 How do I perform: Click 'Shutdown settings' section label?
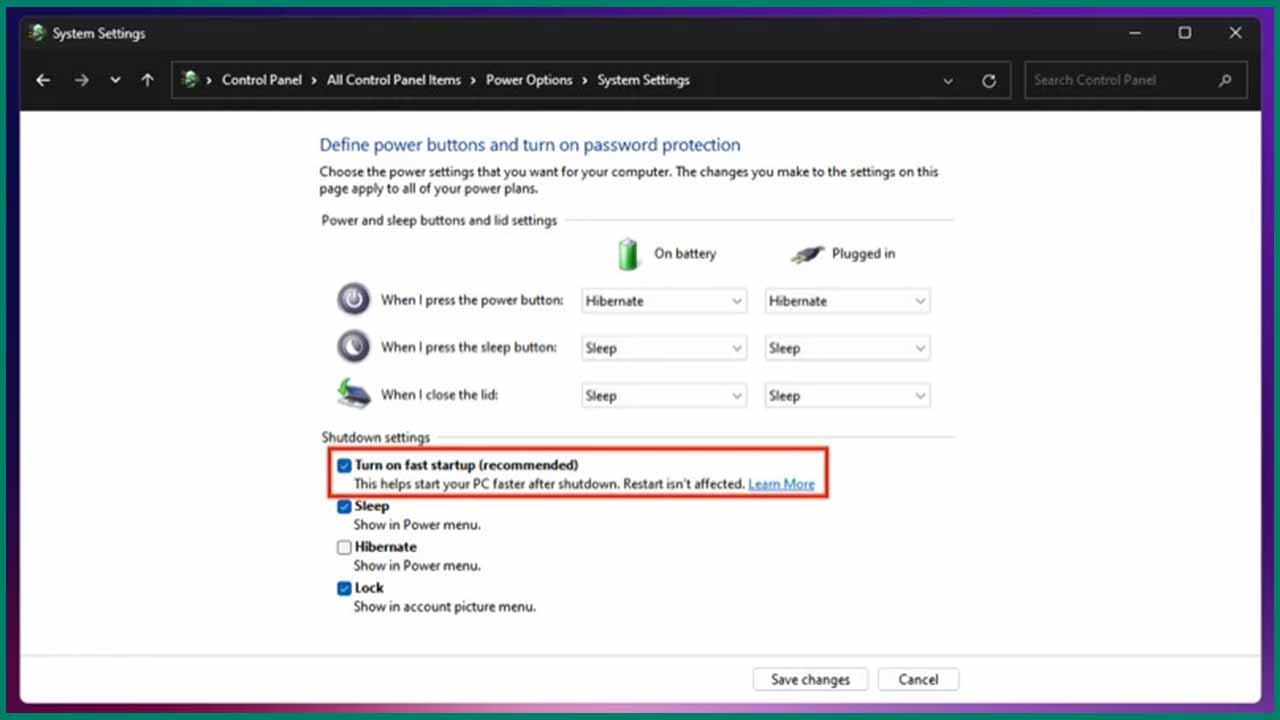pos(375,437)
